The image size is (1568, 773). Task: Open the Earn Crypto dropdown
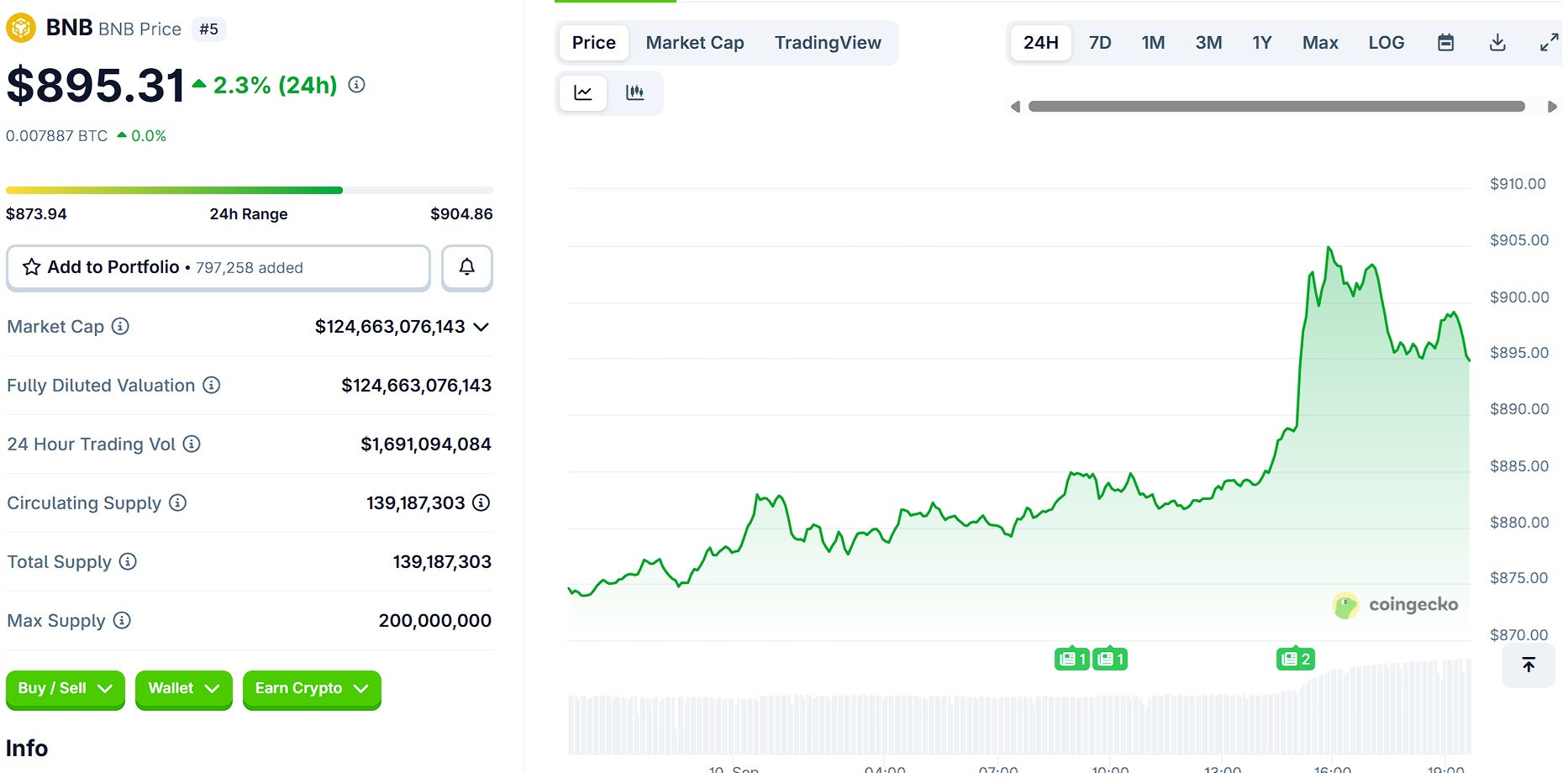point(311,689)
